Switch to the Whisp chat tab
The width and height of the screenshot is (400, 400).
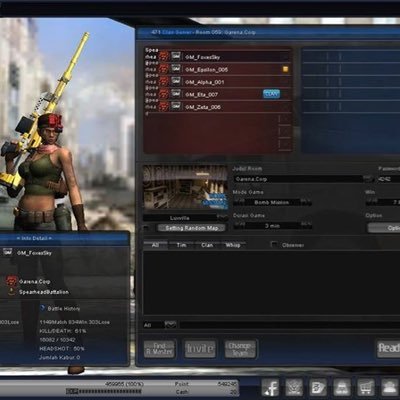click(233, 245)
